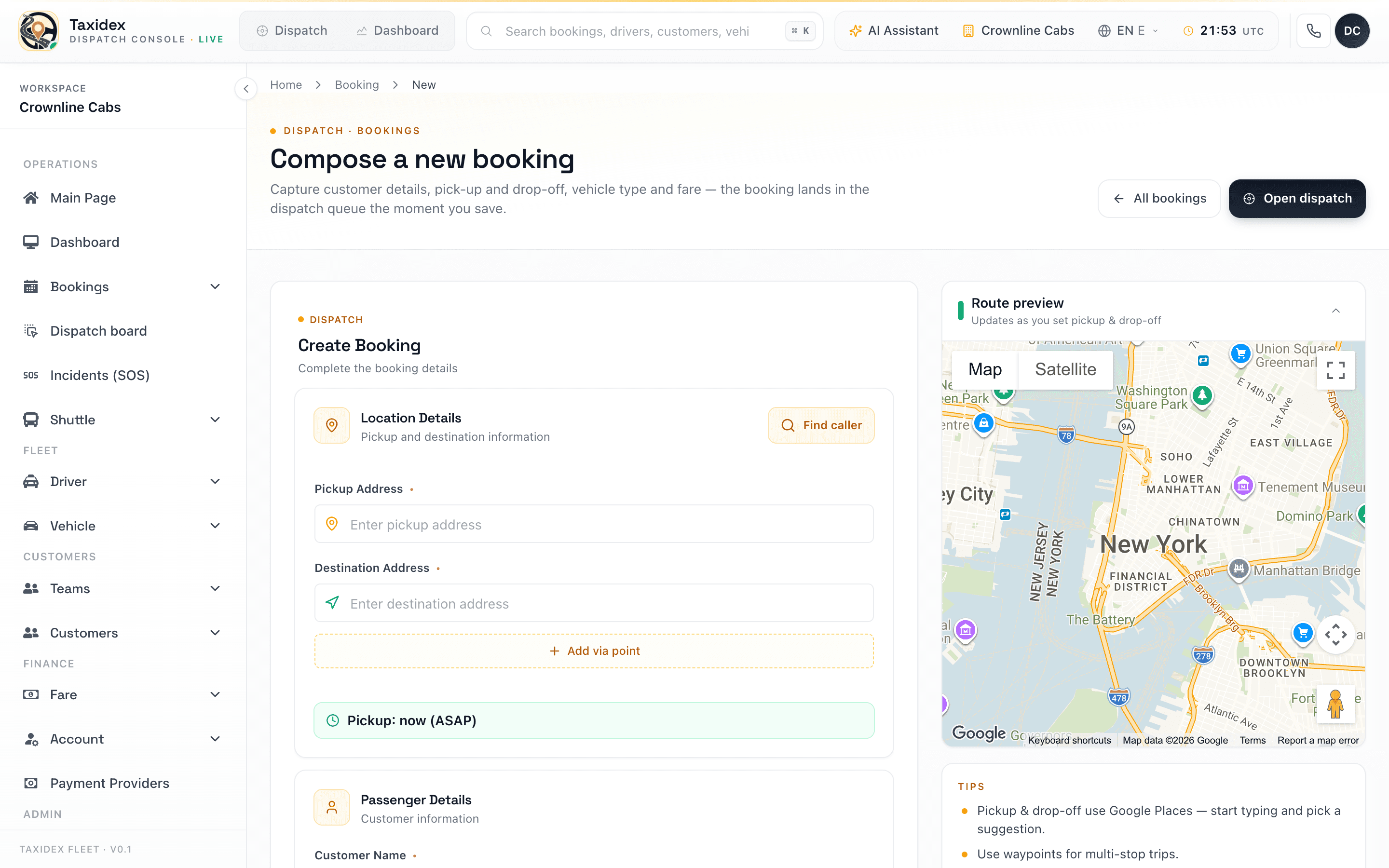Click All bookings button
This screenshot has width=1389, height=868.
pyautogui.click(x=1159, y=199)
